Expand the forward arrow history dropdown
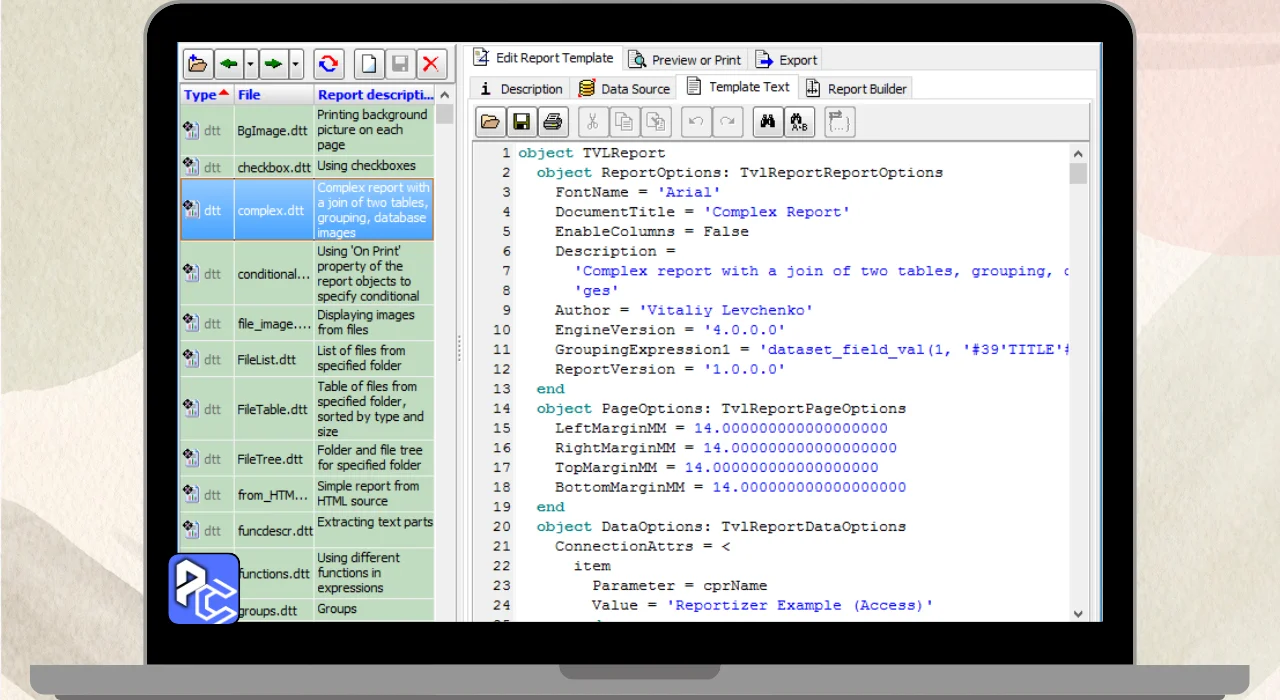Viewport: 1280px width, 700px height. [x=296, y=65]
